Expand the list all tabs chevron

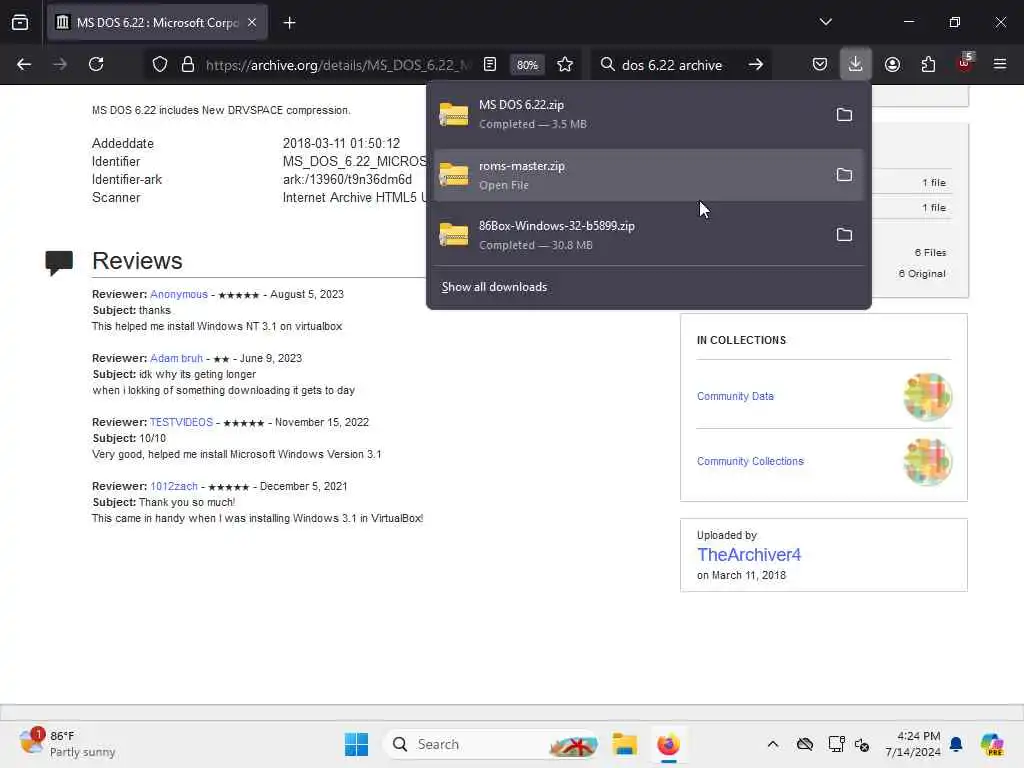[825, 22]
